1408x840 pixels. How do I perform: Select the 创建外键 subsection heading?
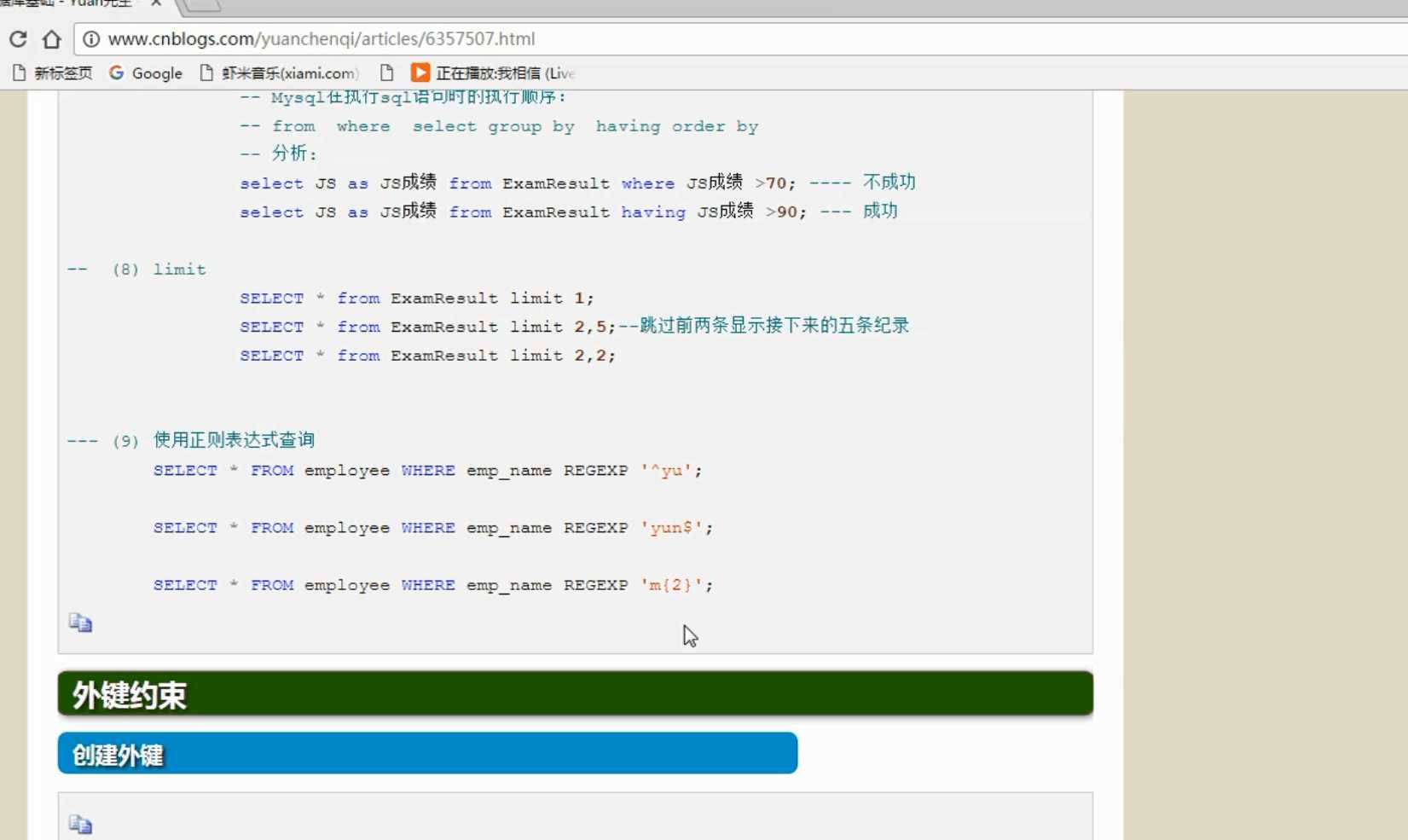(427, 753)
